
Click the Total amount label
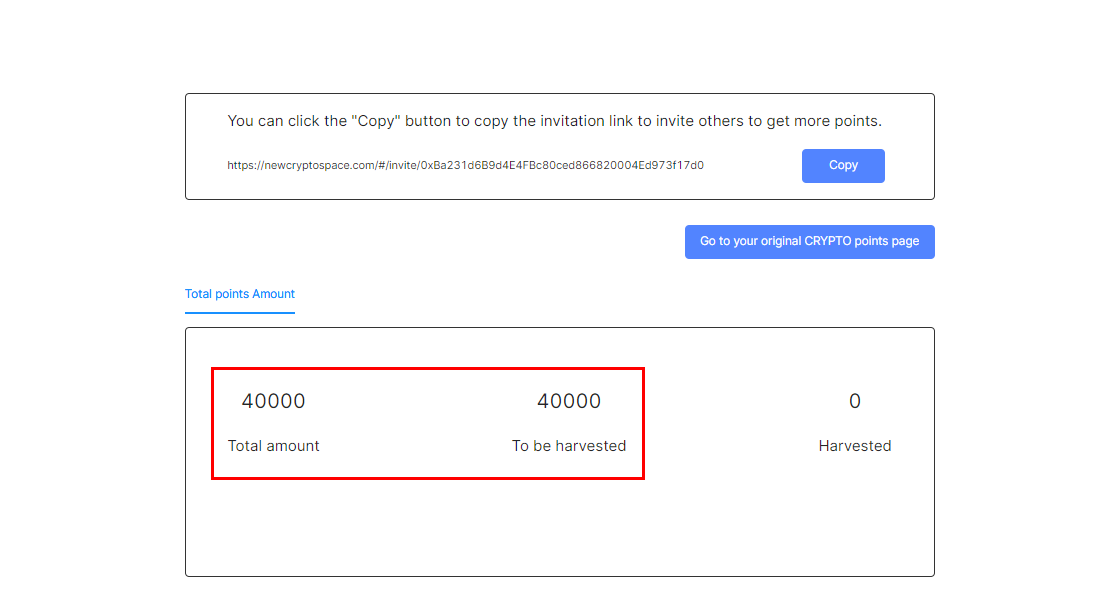pos(273,446)
